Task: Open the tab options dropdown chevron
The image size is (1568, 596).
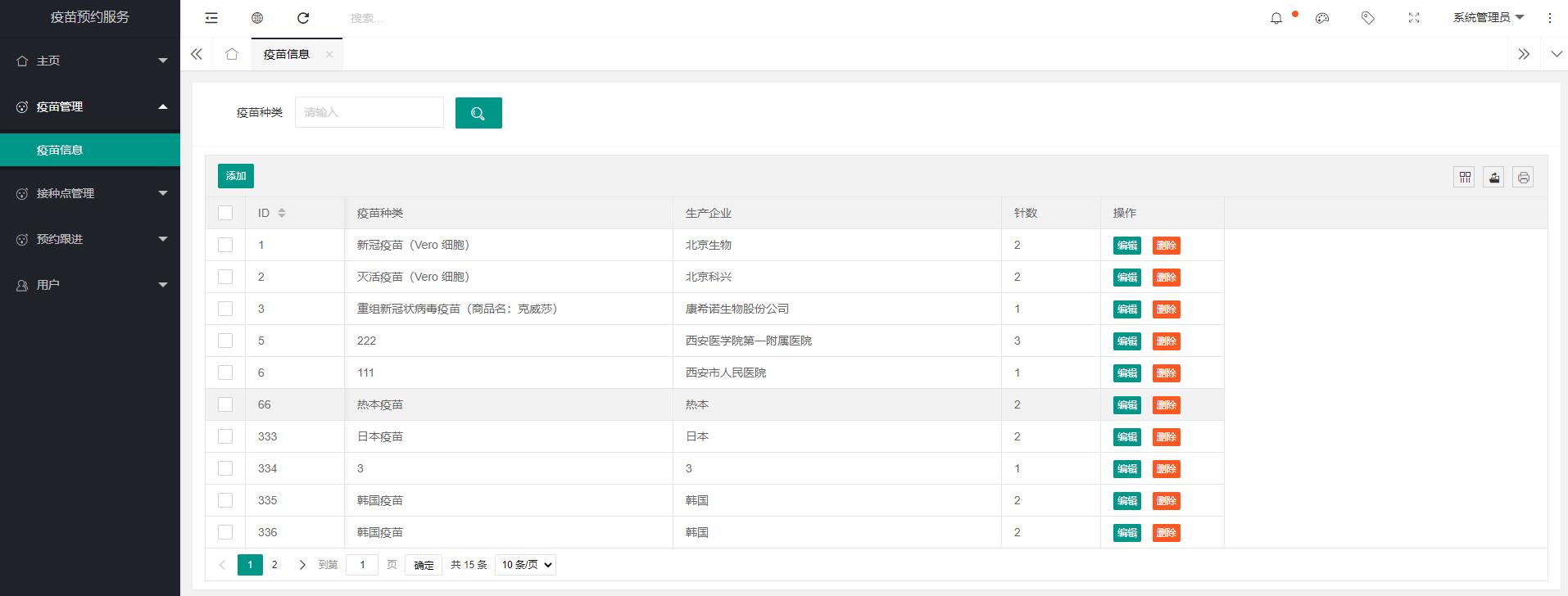Action: (1557, 54)
